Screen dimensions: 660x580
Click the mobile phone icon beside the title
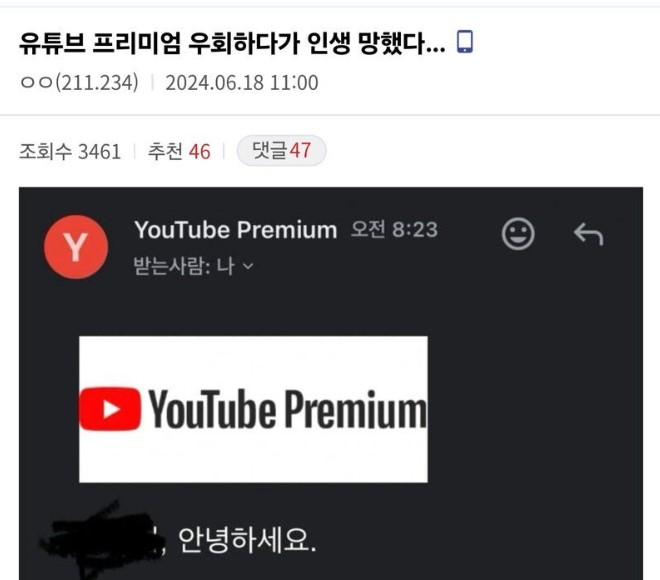(x=465, y=42)
